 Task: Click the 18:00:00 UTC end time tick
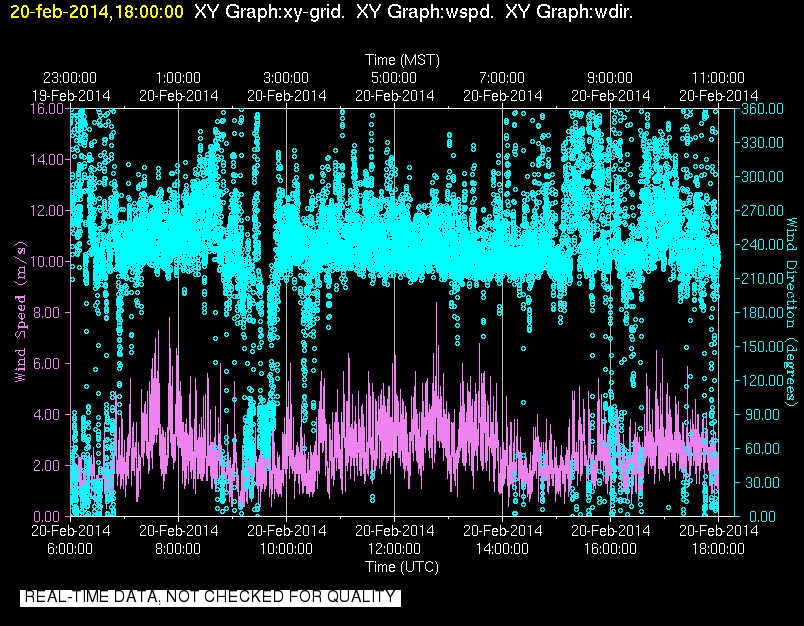pyautogui.click(x=718, y=539)
